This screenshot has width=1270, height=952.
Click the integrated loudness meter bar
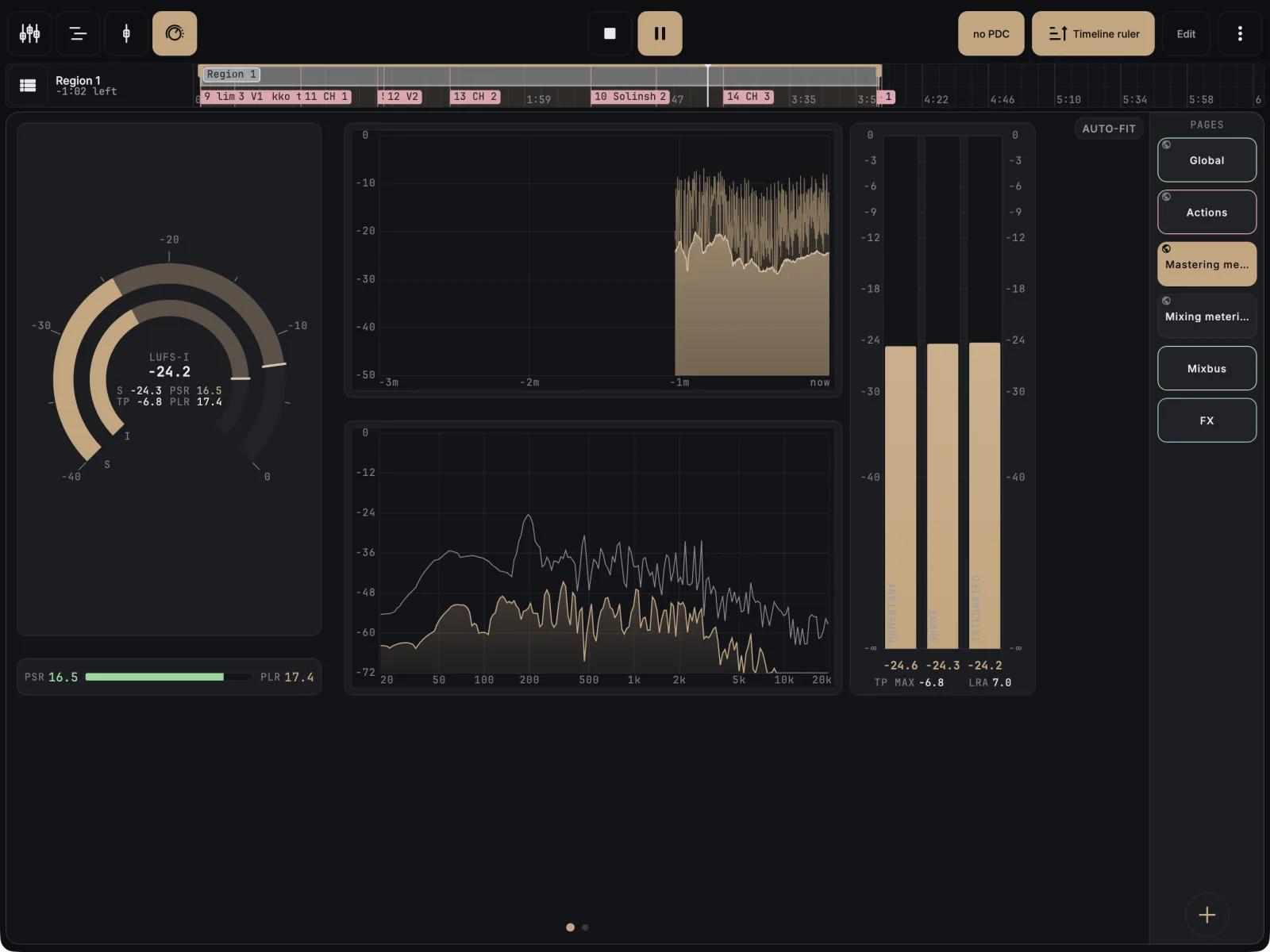point(984,496)
